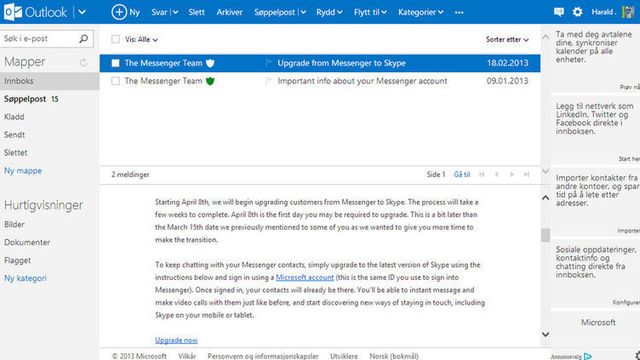Open the Innboks folder
Viewport: 640px width, 360px height.
(49, 81)
